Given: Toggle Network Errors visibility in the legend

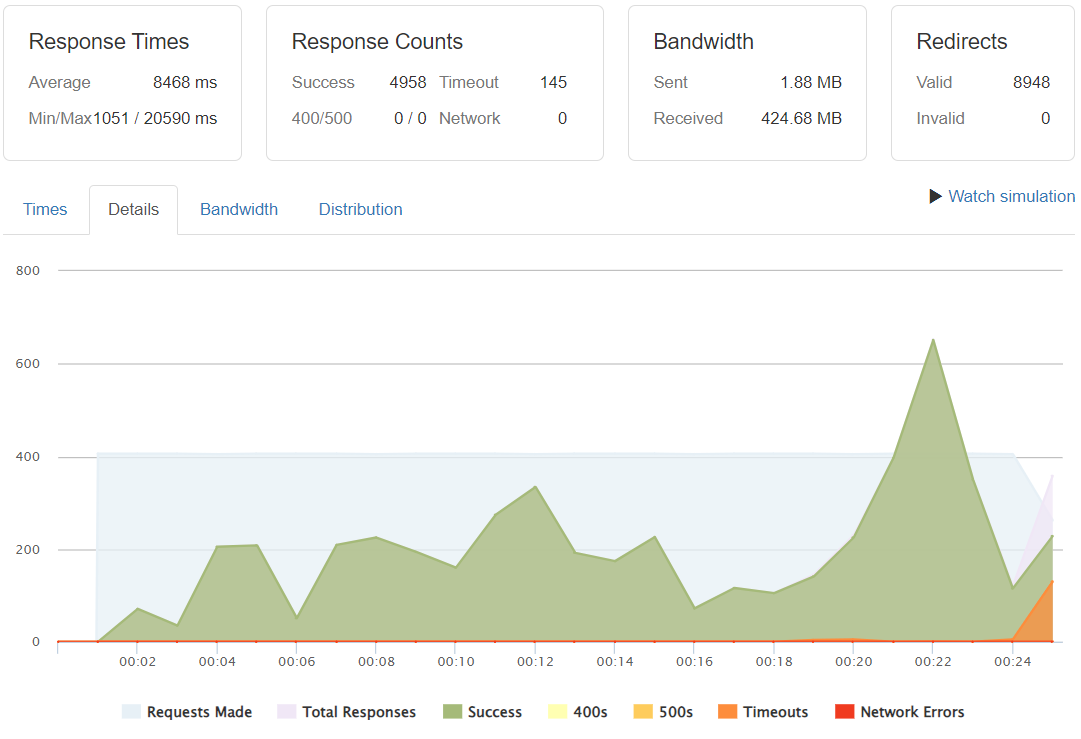Looking at the screenshot, I should [x=913, y=711].
